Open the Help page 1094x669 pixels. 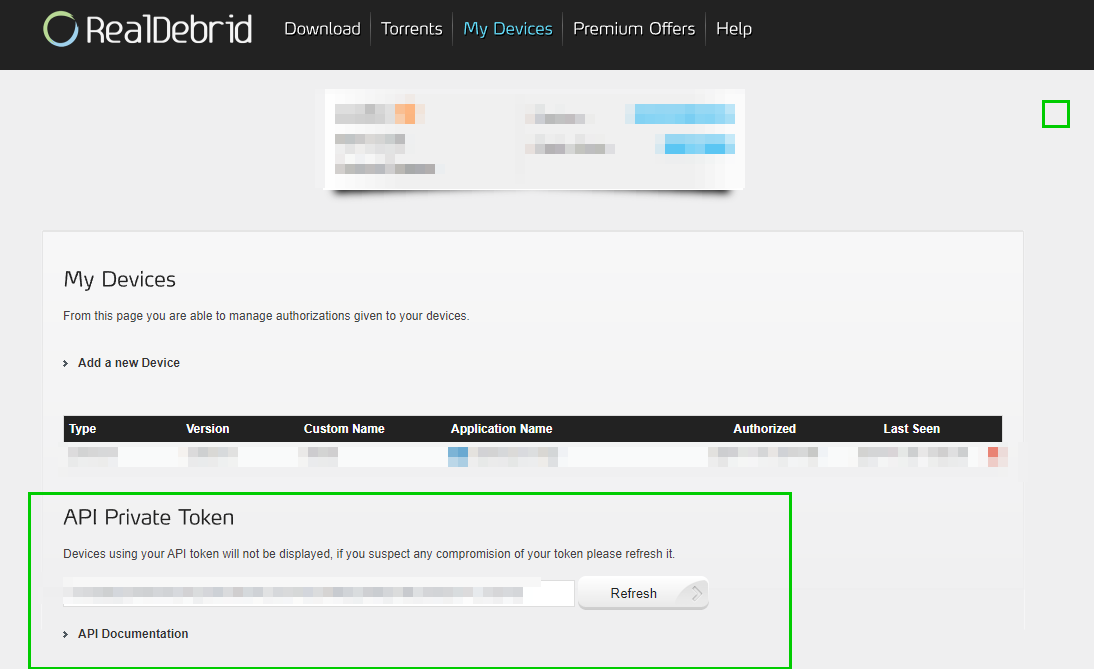[734, 29]
